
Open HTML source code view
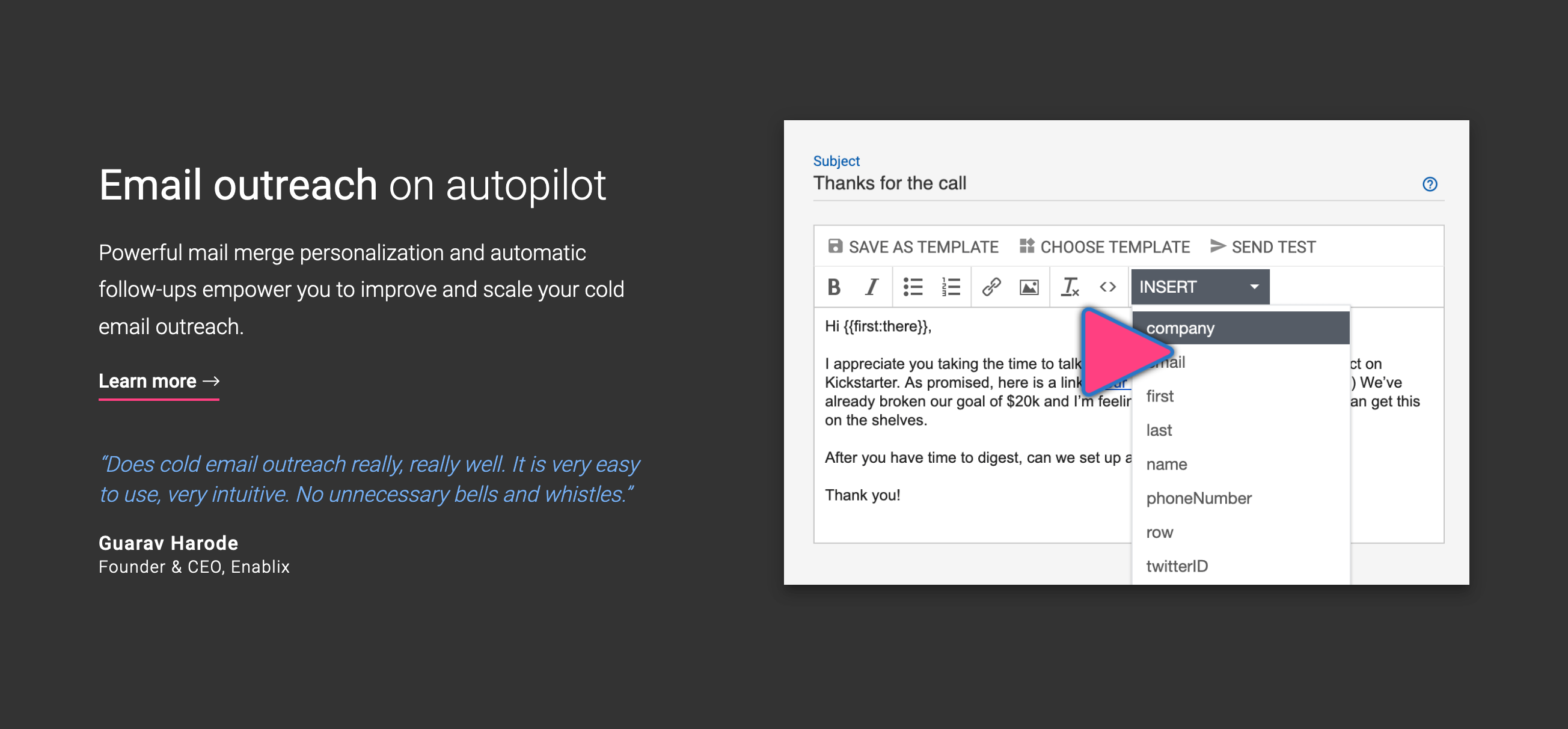point(1107,287)
